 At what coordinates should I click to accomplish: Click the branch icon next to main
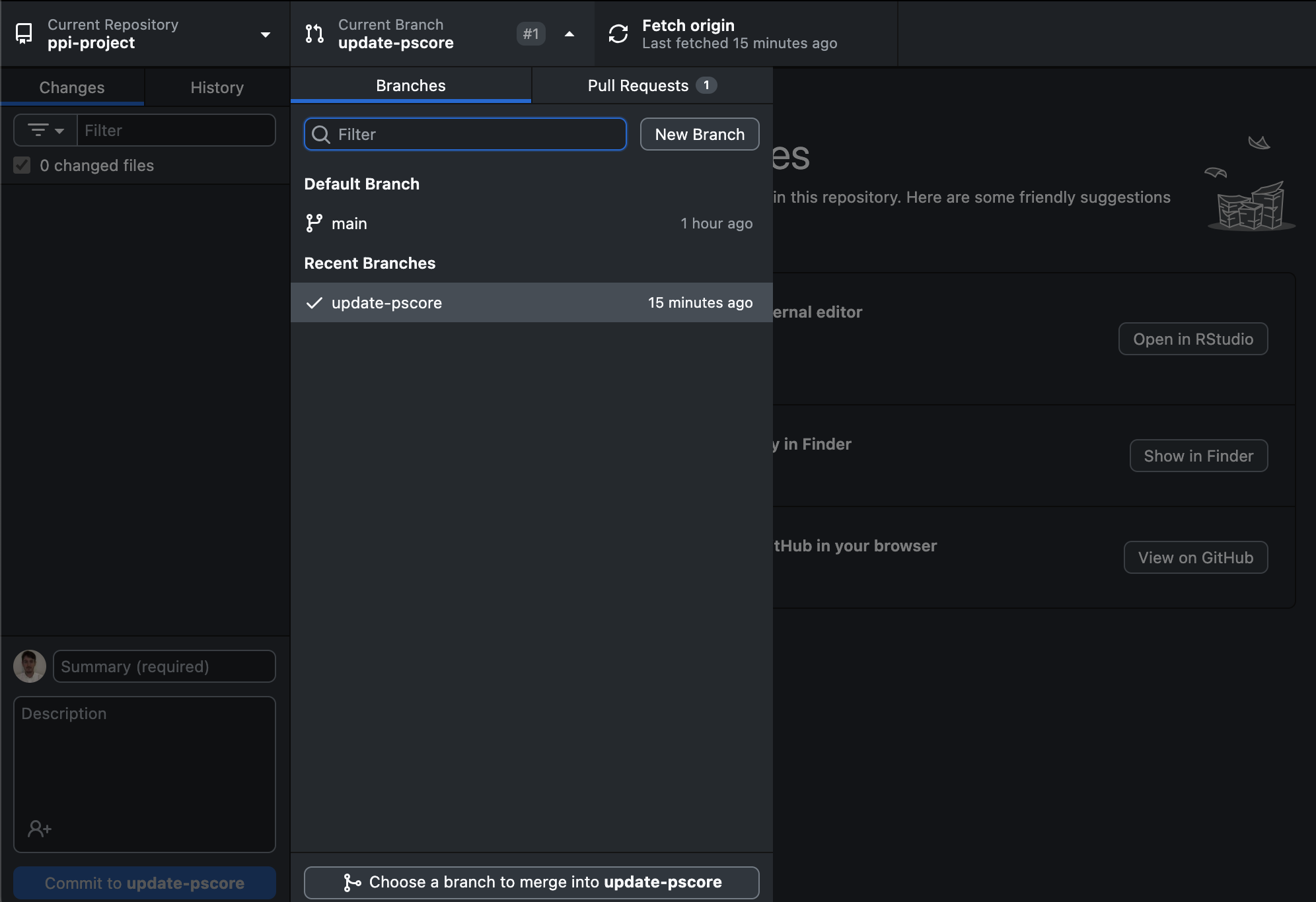pos(314,223)
